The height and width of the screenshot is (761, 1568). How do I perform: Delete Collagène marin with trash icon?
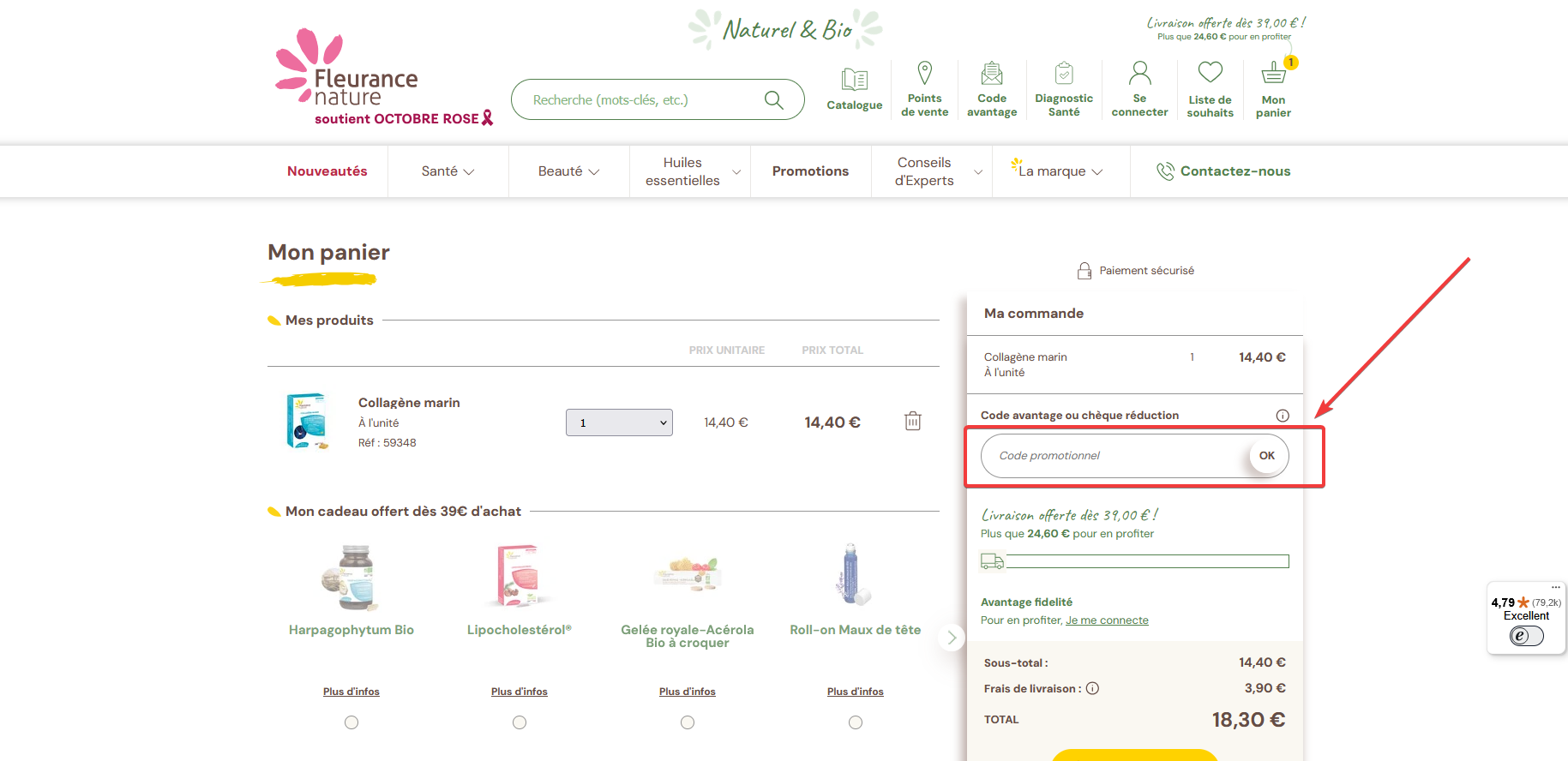tap(913, 421)
